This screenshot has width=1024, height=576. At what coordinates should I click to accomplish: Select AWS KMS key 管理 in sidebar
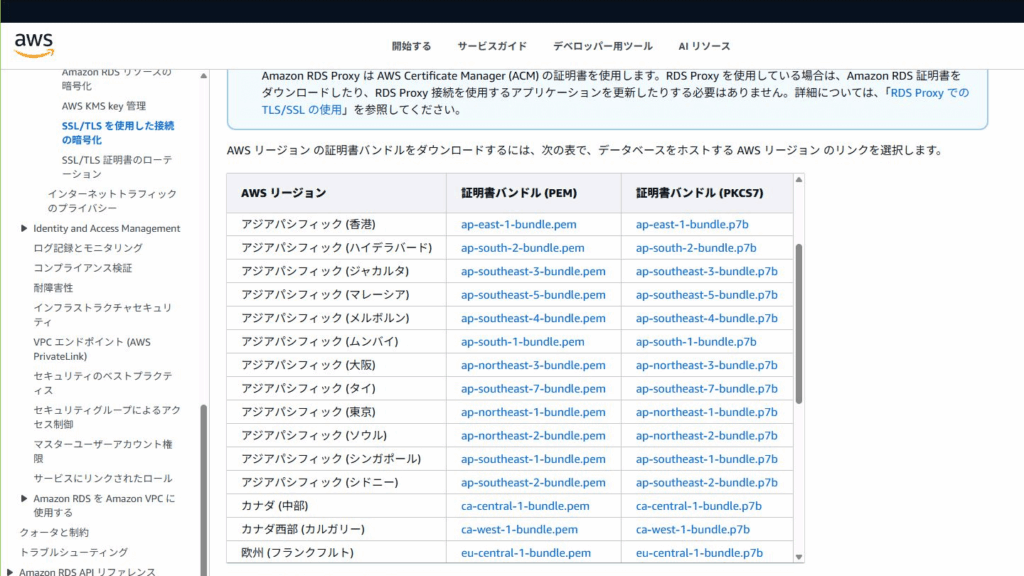[104, 106]
